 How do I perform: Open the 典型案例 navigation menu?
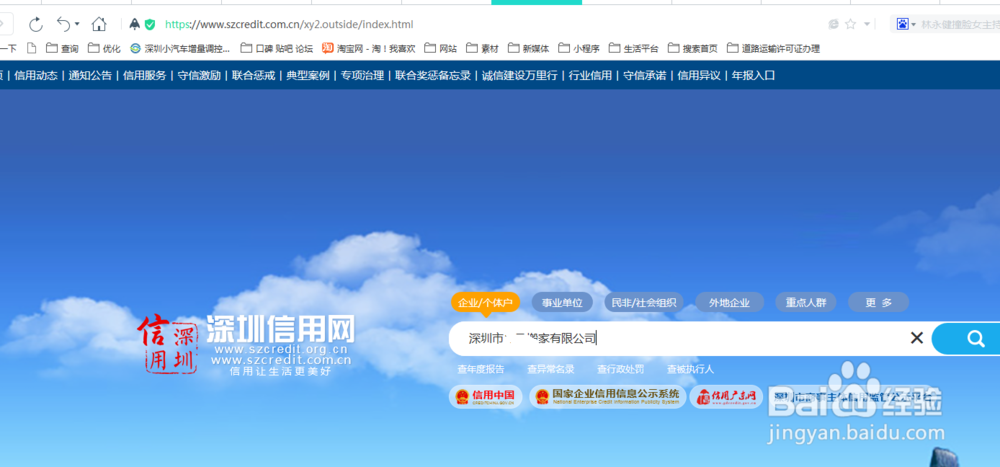point(308,75)
